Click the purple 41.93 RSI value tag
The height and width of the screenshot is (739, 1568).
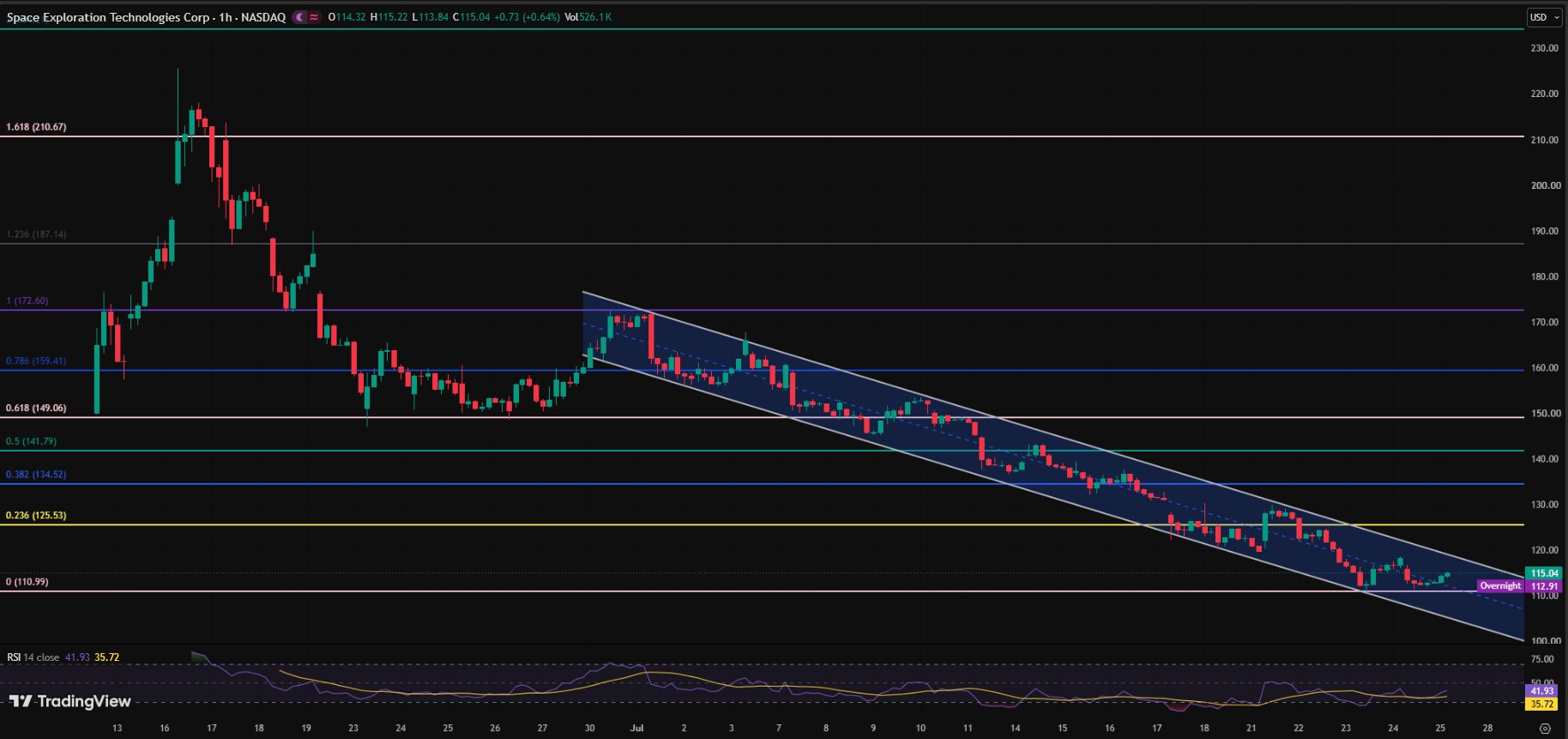click(x=1542, y=691)
